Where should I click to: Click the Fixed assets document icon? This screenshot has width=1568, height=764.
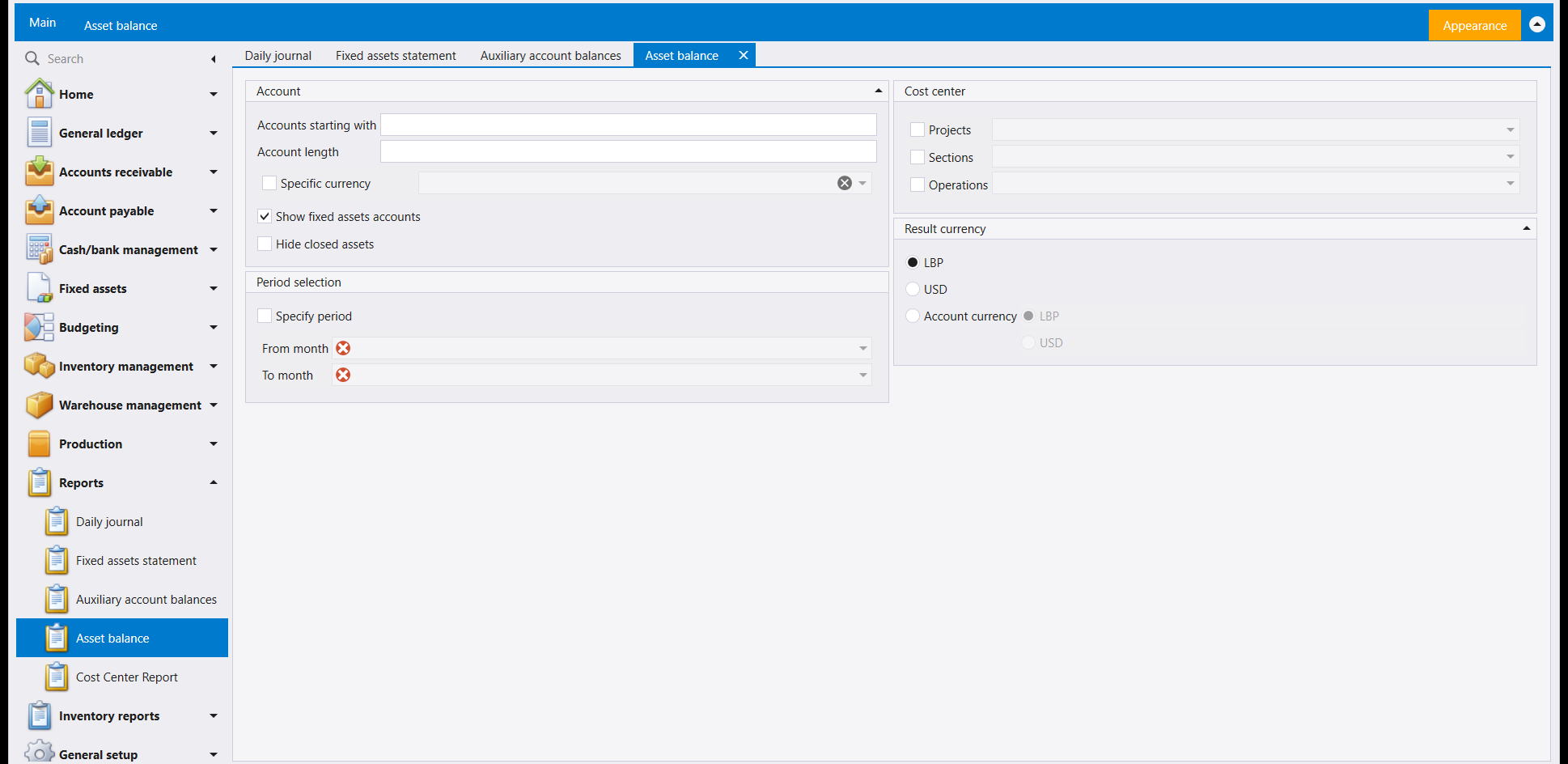click(39, 288)
